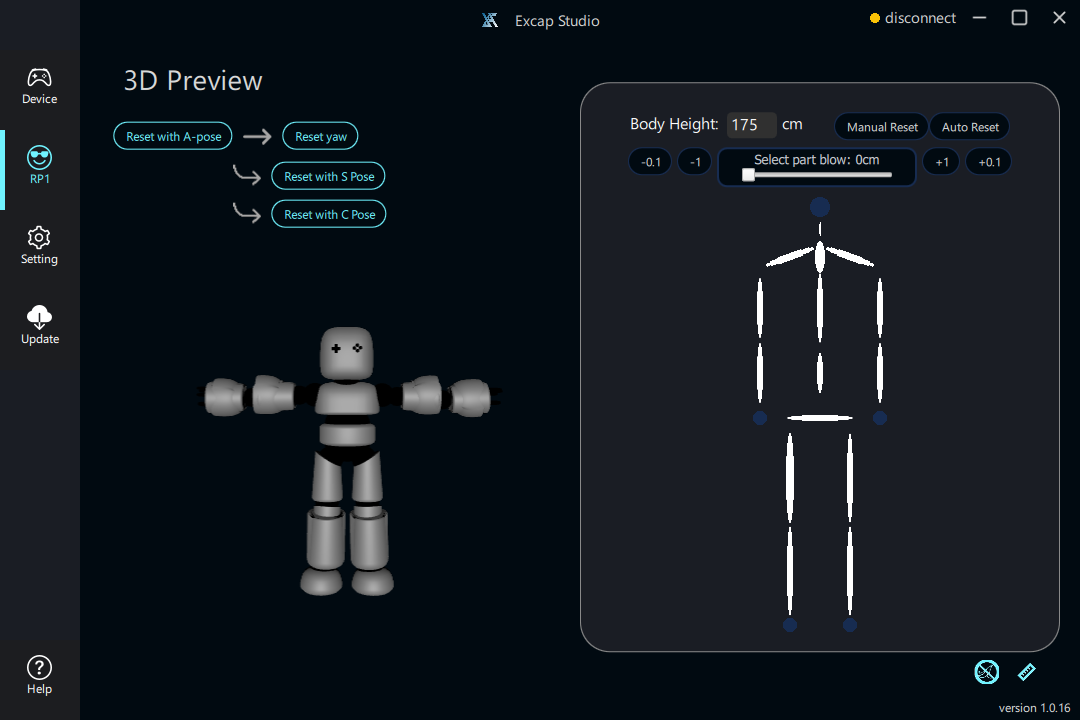Click the Select part blow slider handle
1080x720 pixels.
coord(748,175)
